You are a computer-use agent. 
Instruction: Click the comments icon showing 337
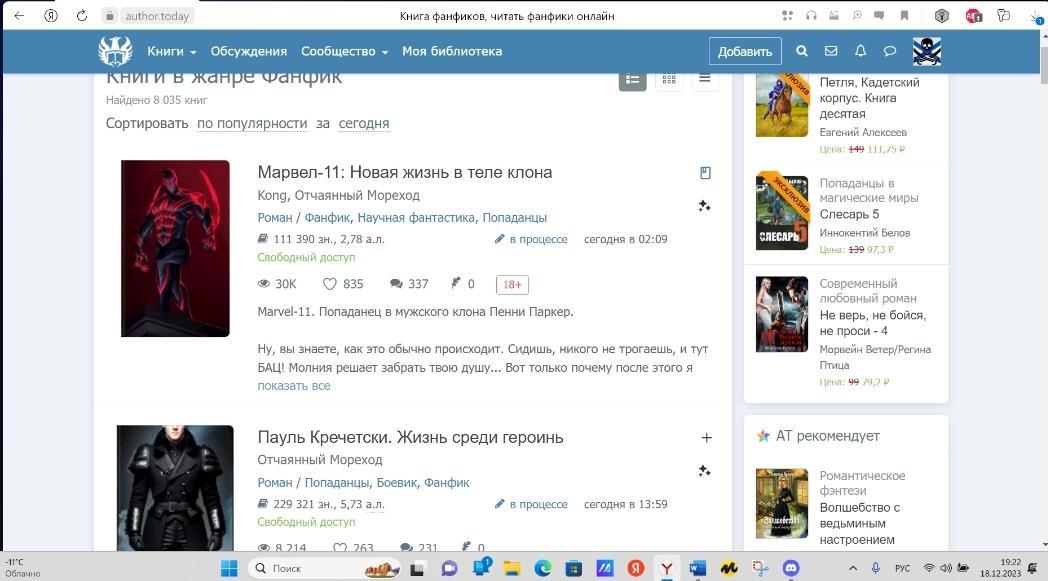396,284
